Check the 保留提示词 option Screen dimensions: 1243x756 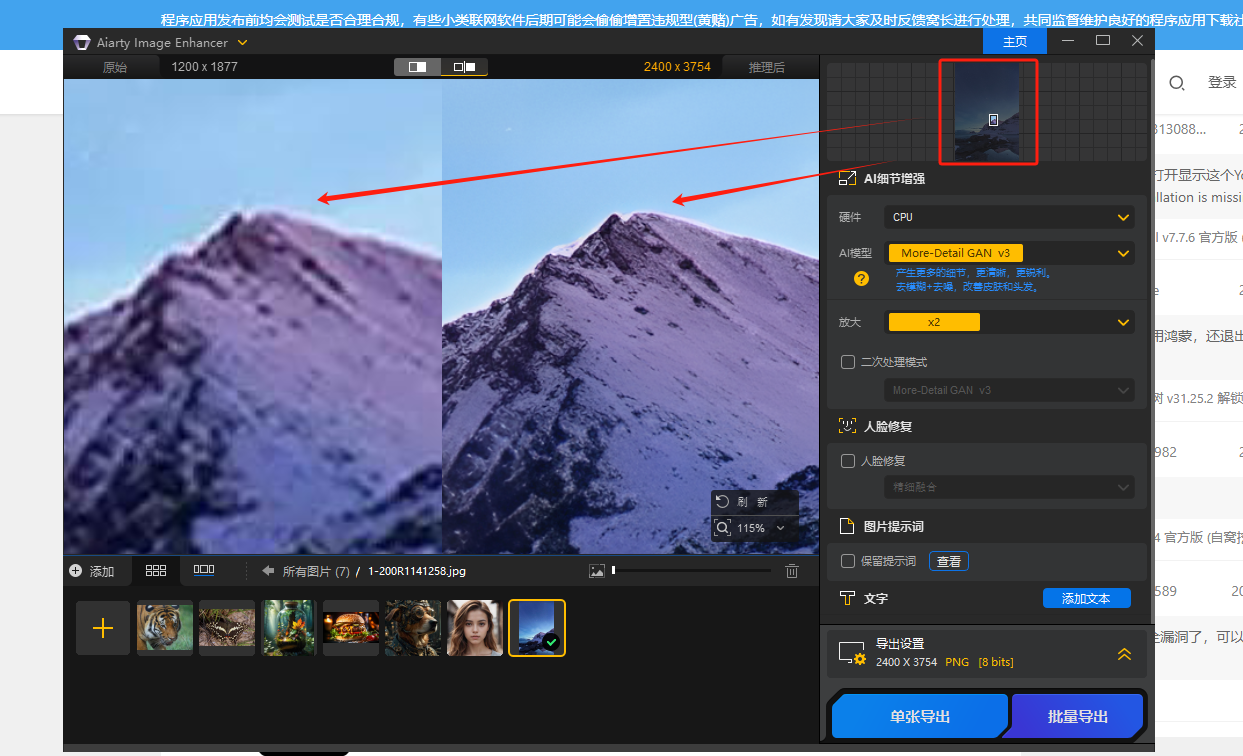(x=848, y=561)
